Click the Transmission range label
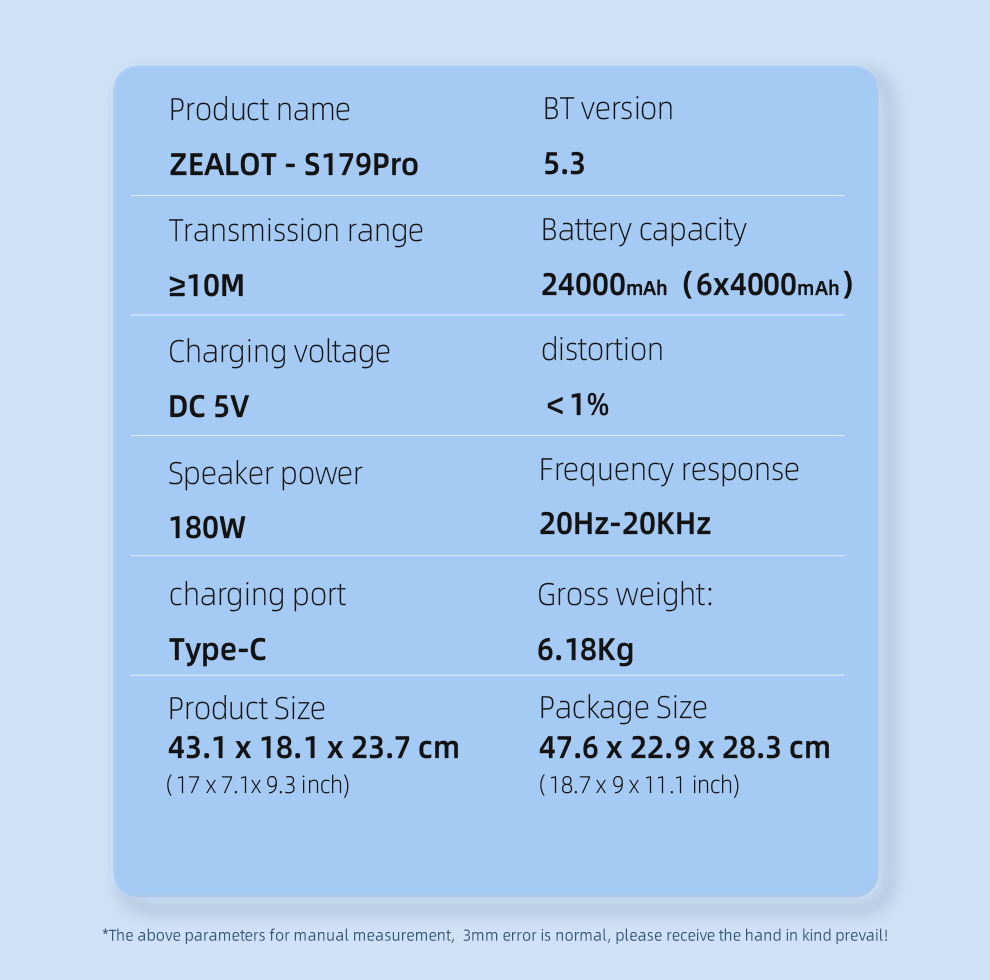 tap(296, 232)
